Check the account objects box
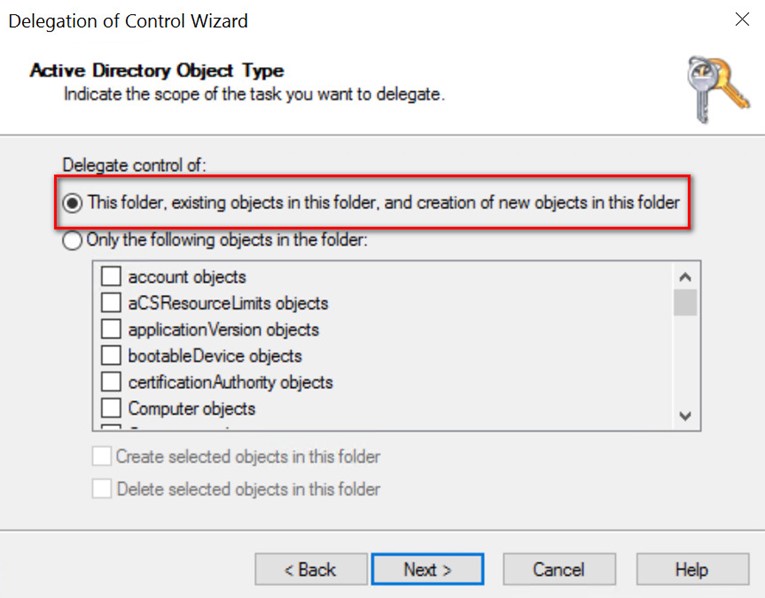 coord(111,276)
